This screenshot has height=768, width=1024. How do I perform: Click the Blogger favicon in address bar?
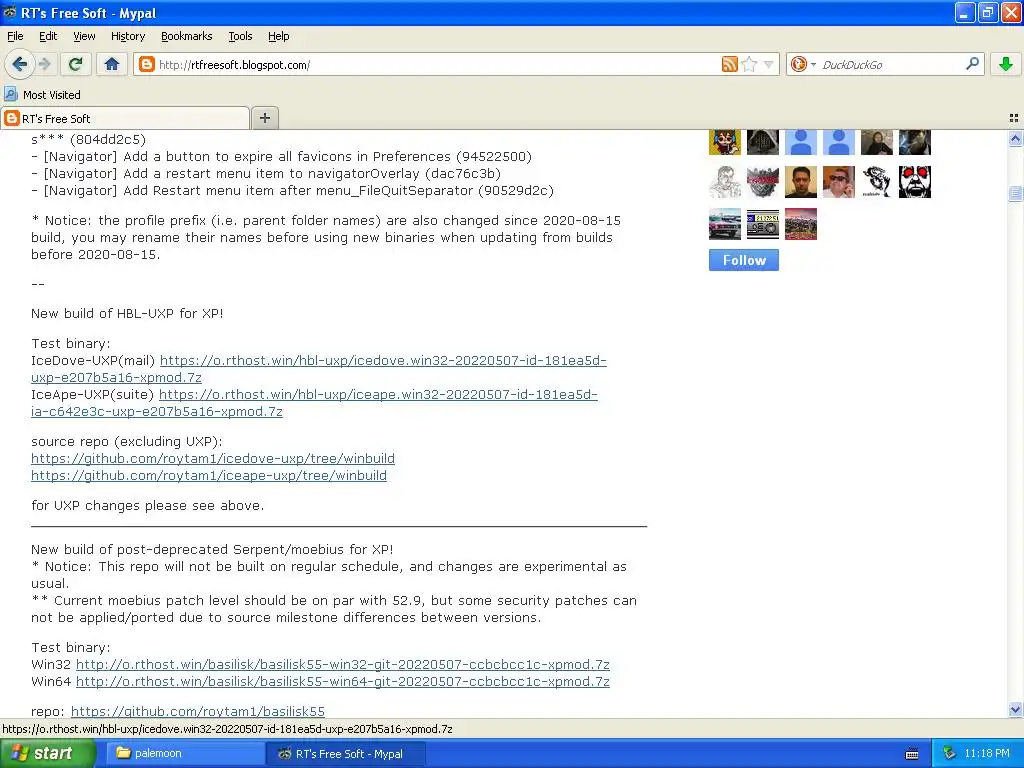[x=147, y=64]
